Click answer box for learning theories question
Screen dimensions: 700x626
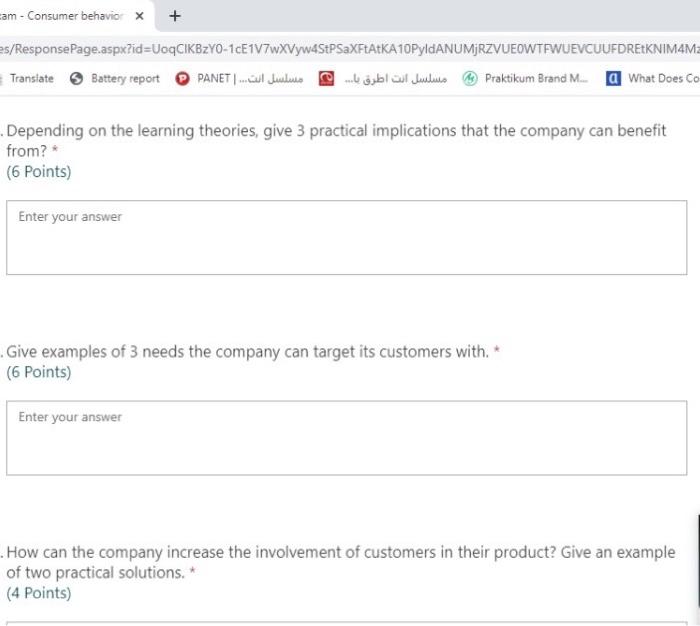pos(346,238)
